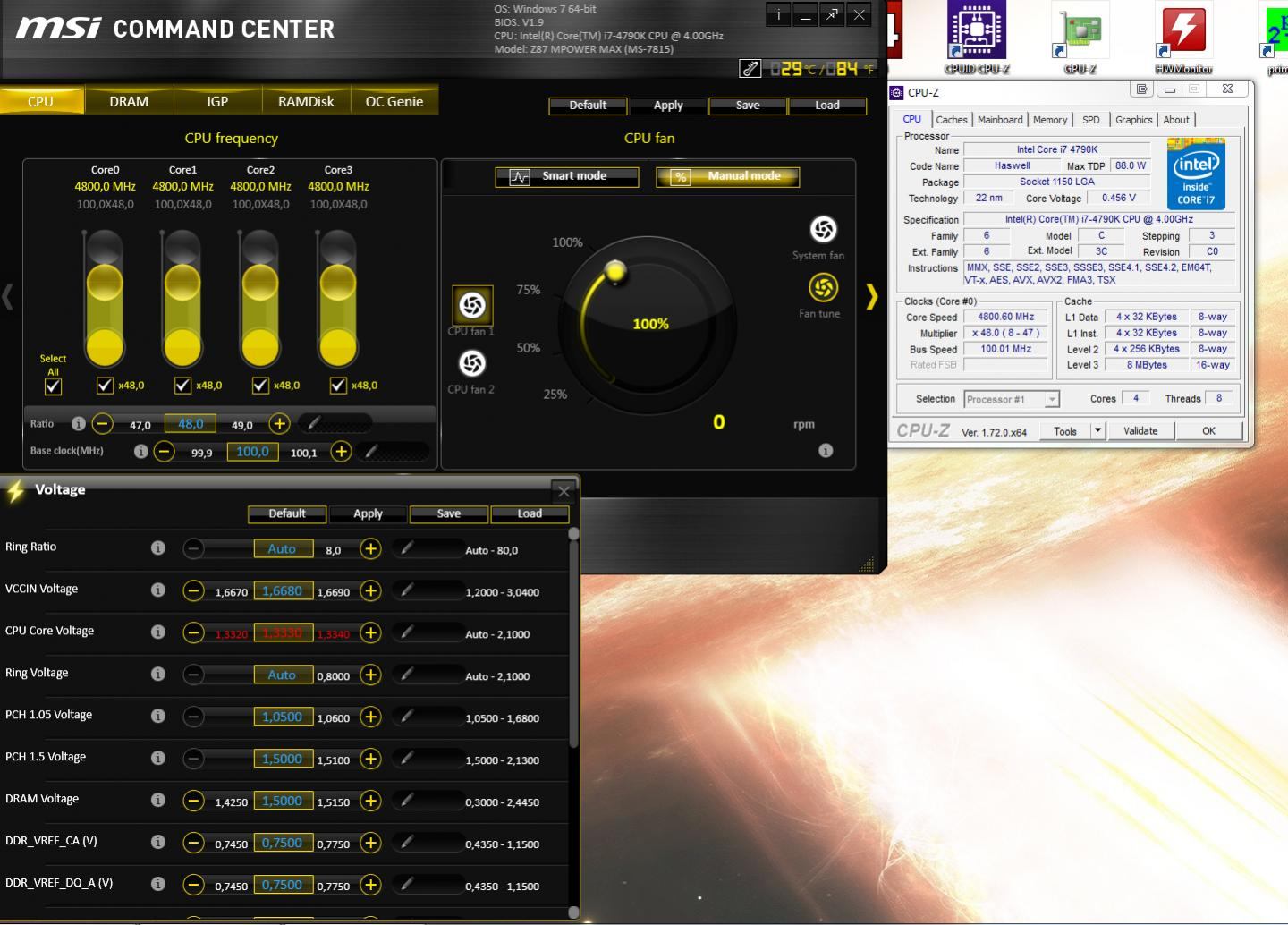Image resolution: width=1288 pixels, height=925 pixels.
Task: Click the VCCIN Voltage 1,6680 value field
Action: tap(284, 590)
